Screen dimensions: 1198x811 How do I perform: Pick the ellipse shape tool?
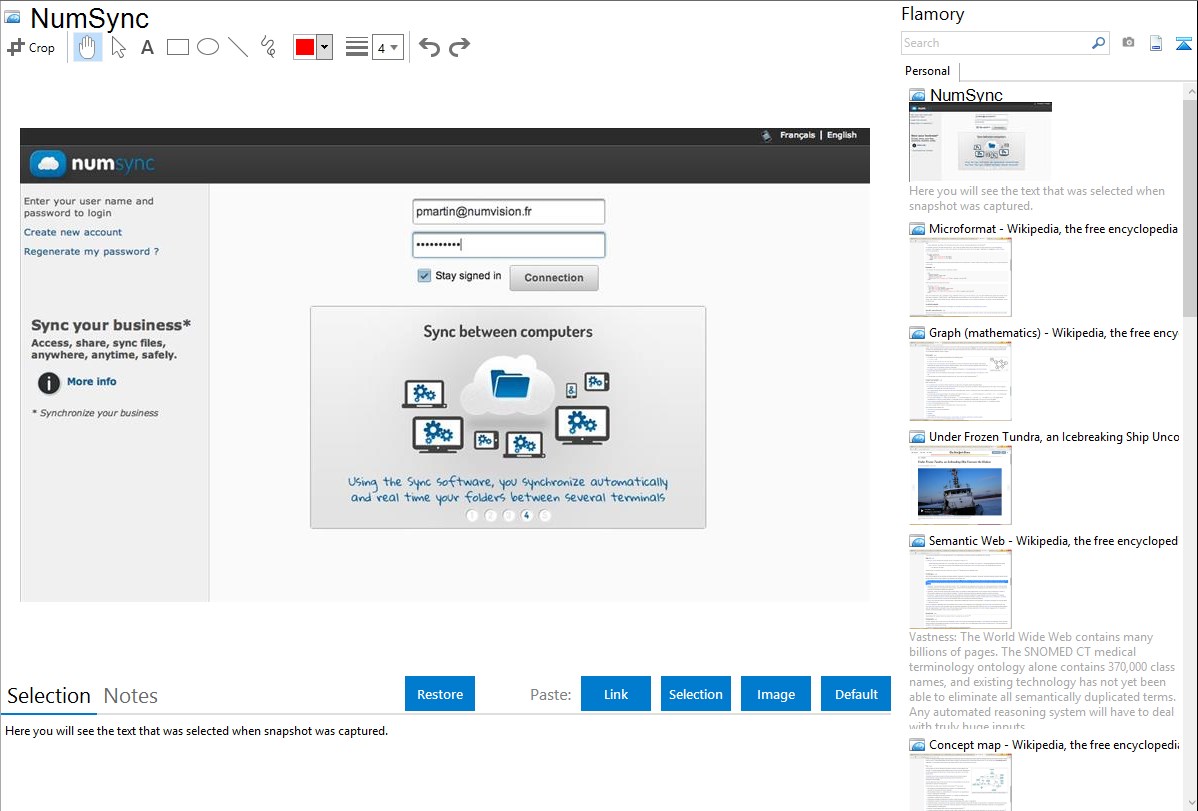[x=208, y=47]
